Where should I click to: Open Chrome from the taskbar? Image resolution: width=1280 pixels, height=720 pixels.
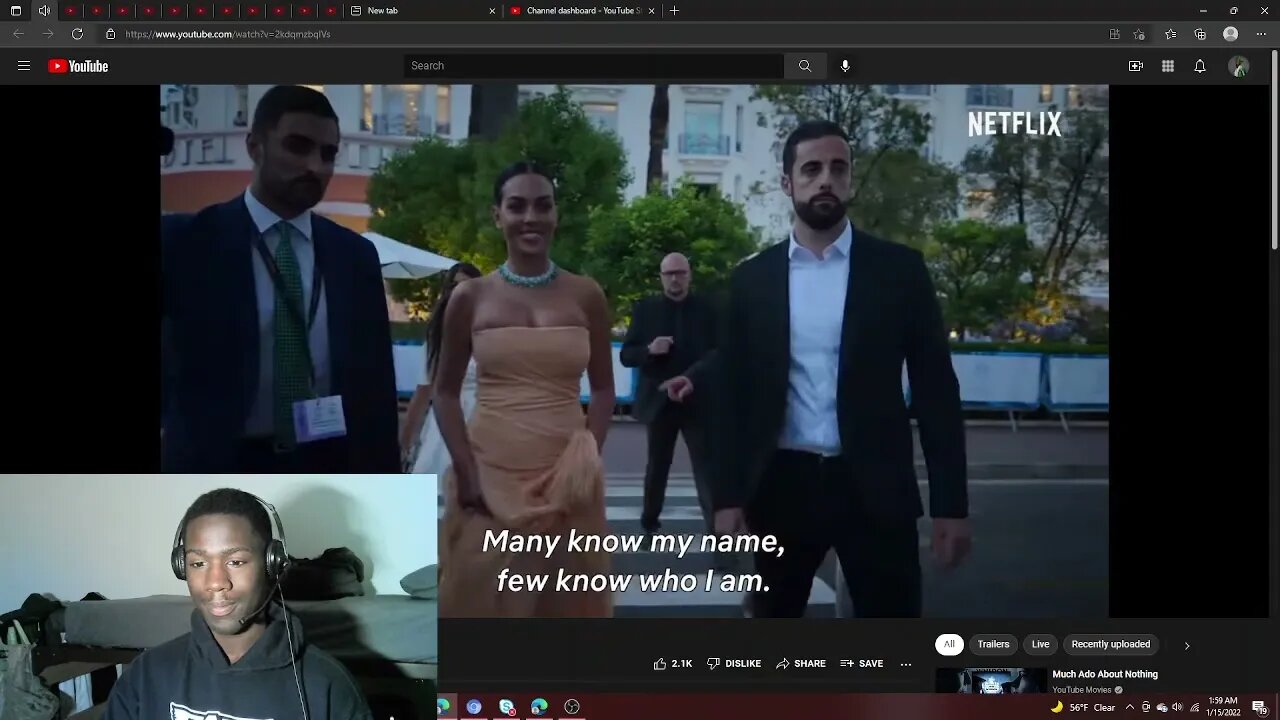click(474, 706)
